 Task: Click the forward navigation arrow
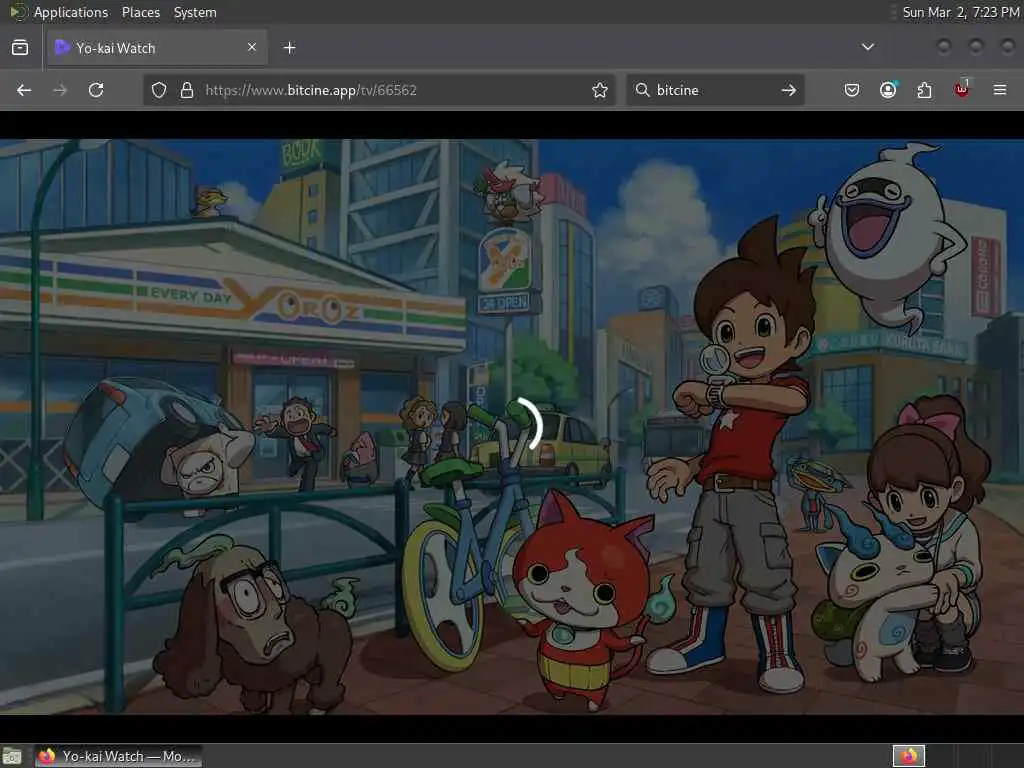coord(60,90)
